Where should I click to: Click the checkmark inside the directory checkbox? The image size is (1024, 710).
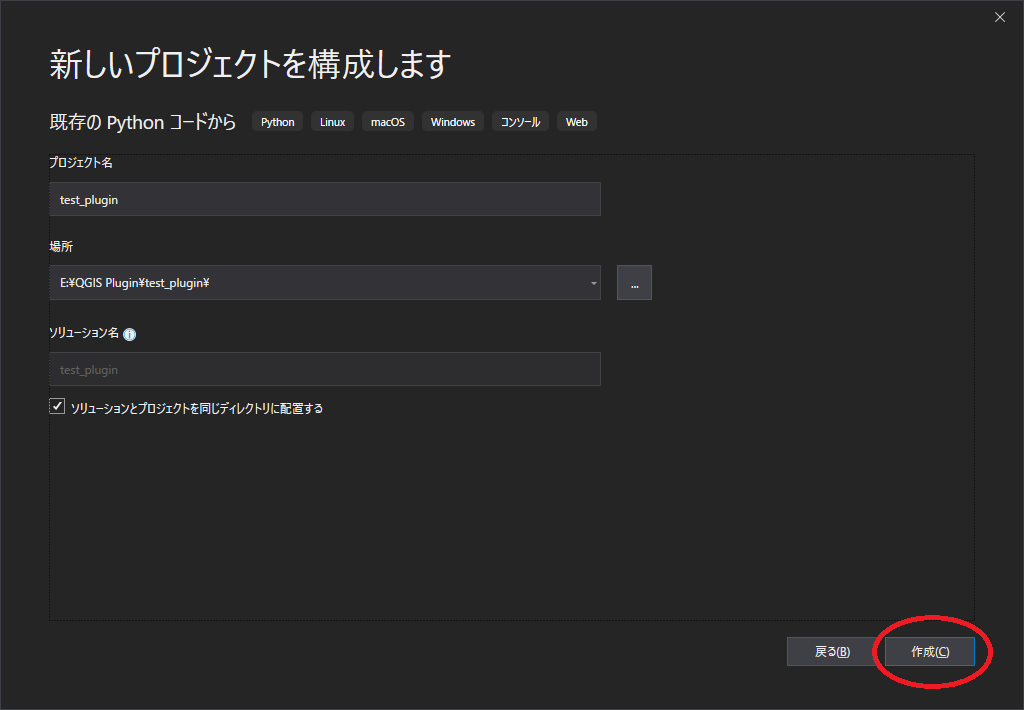57,405
